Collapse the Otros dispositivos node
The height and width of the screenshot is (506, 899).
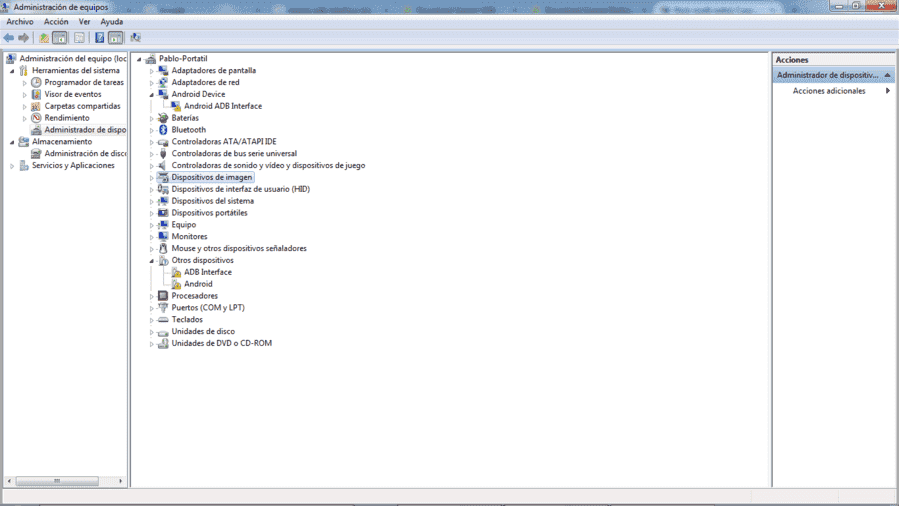pyautogui.click(x=151, y=261)
